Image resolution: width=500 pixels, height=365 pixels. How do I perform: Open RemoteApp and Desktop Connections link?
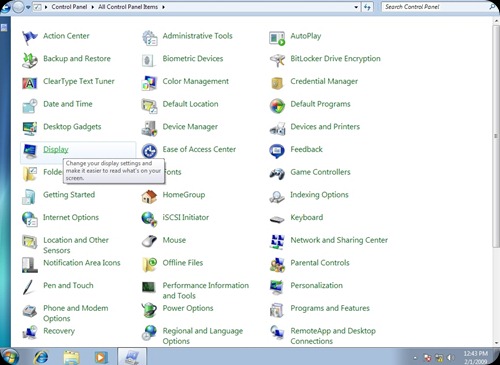333,336
